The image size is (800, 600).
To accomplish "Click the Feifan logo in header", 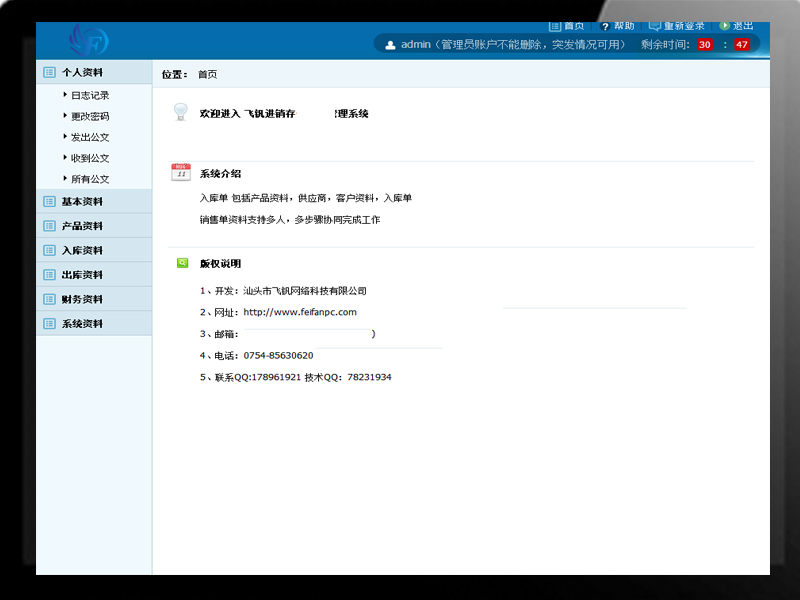I will [x=89, y=41].
